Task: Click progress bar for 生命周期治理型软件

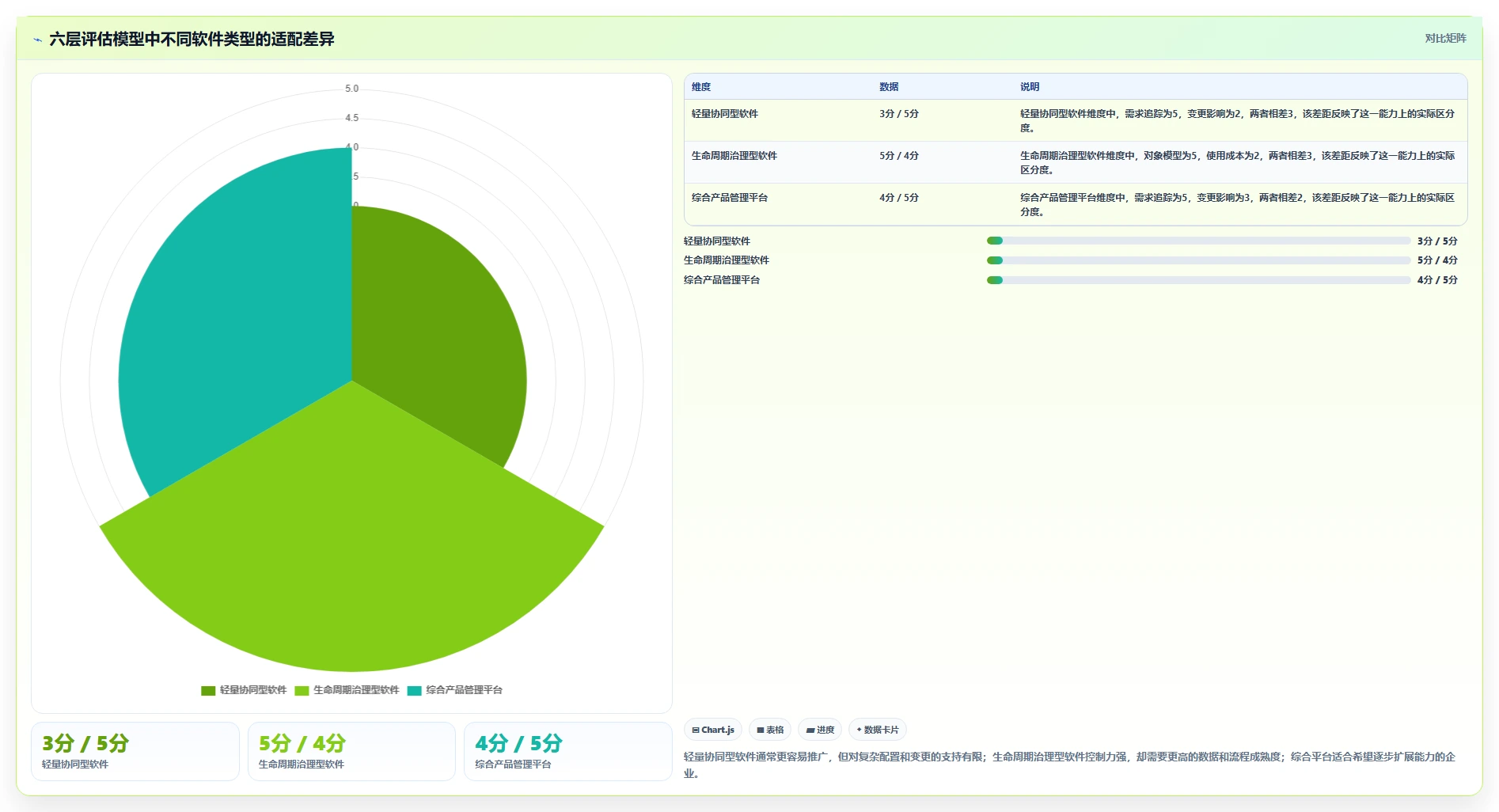Action: [x=1198, y=260]
